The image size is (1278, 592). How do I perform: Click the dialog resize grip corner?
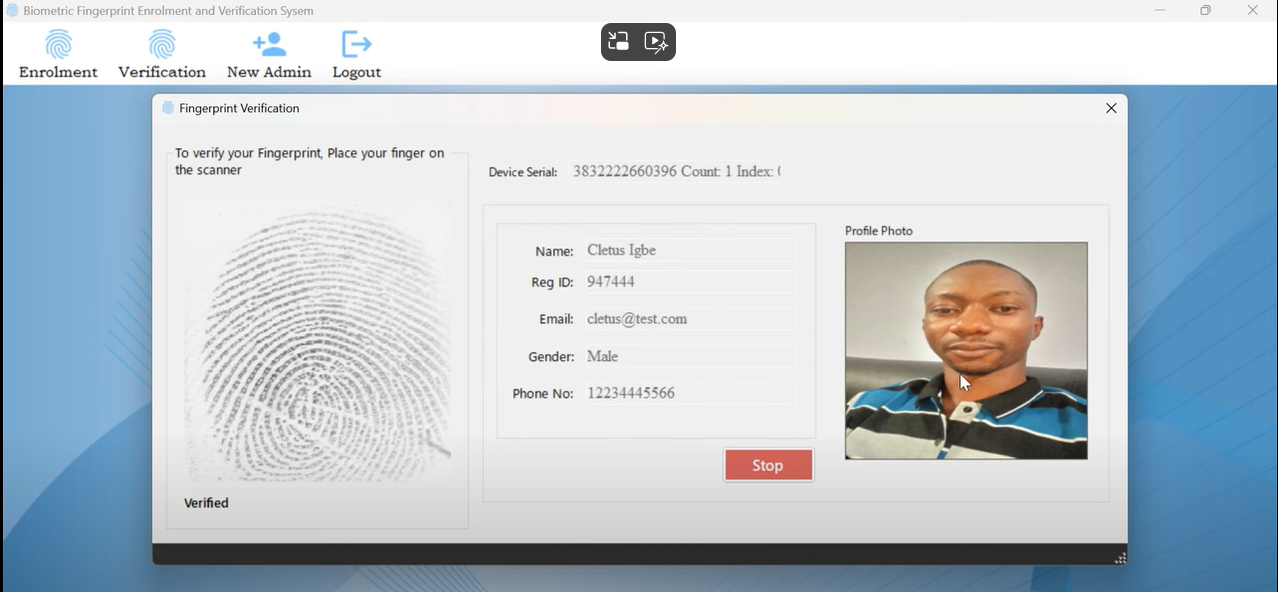(1120, 557)
